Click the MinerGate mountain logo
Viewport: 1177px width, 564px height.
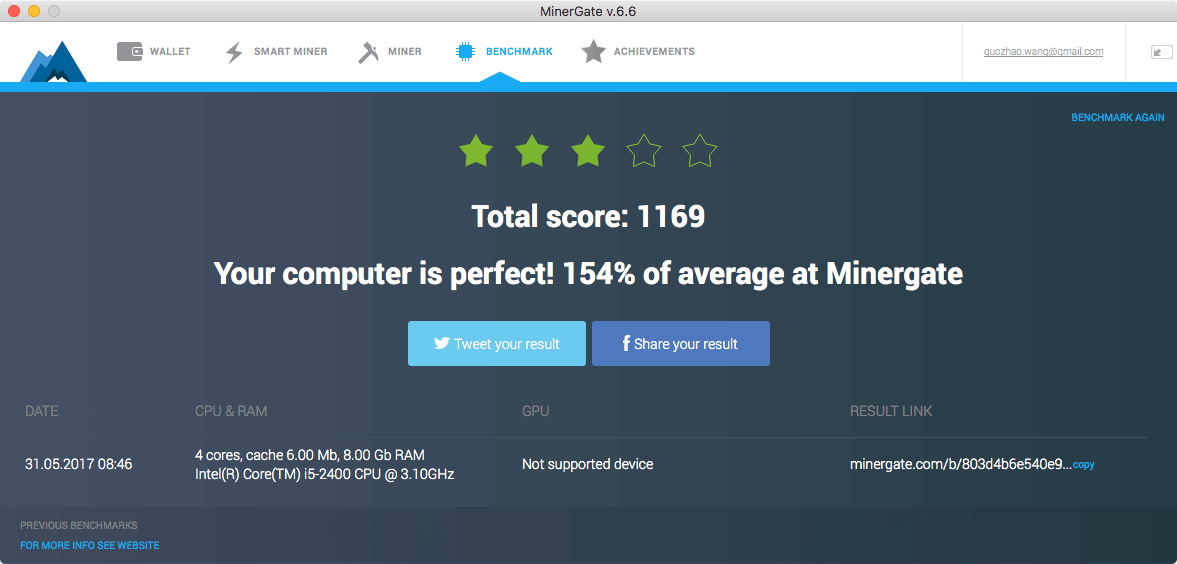53,62
